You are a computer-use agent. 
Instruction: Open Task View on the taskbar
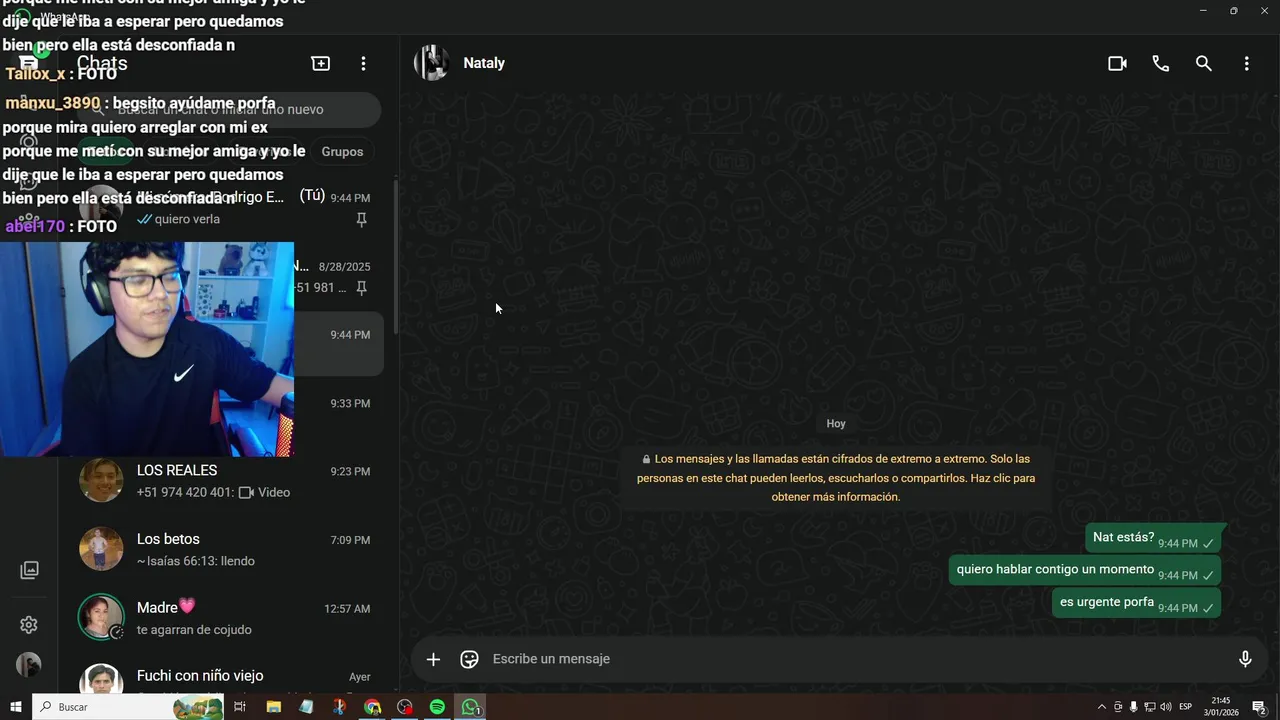coord(240,707)
